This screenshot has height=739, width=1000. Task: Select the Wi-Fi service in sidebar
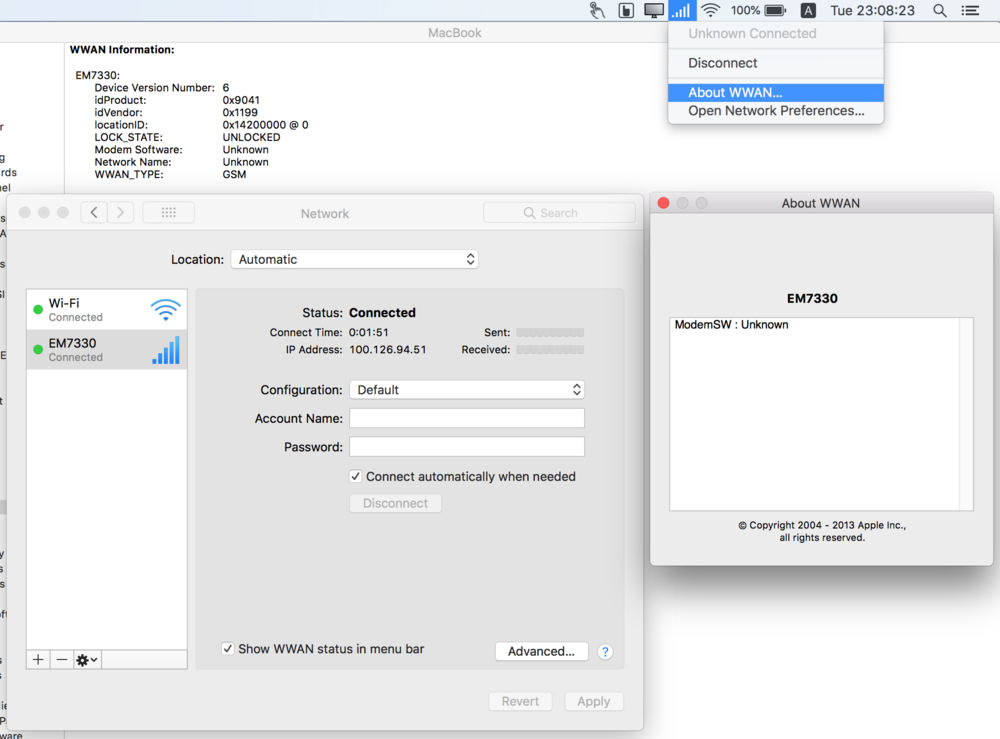pyautogui.click(x=106, y=310)
